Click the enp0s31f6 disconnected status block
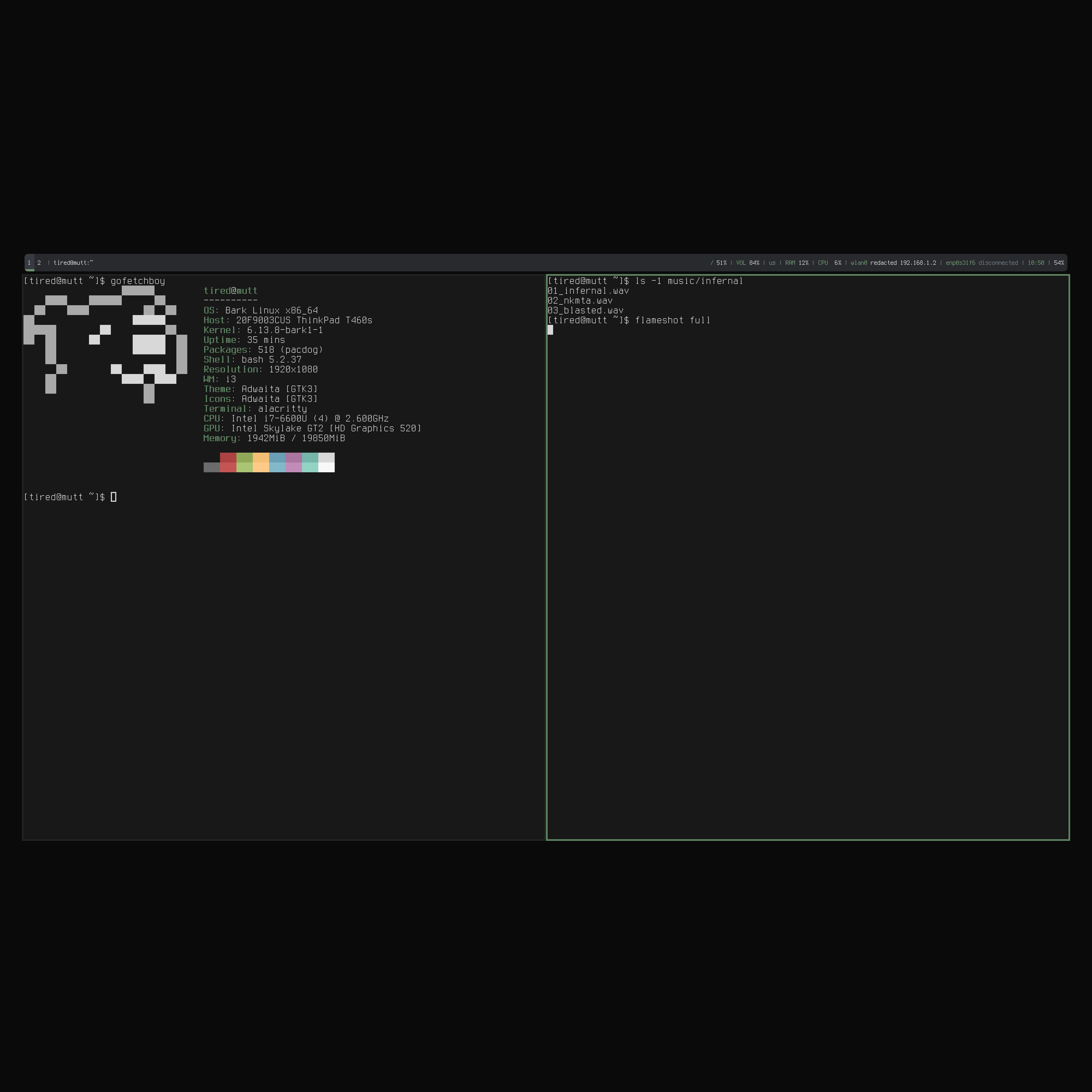The width and height of the screenshot is (1092, 1092). tap(982, 263)
